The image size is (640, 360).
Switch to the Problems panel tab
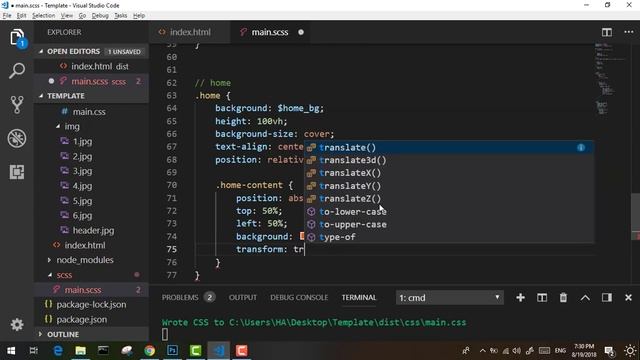pyautogui.click(x=180, y=298)
